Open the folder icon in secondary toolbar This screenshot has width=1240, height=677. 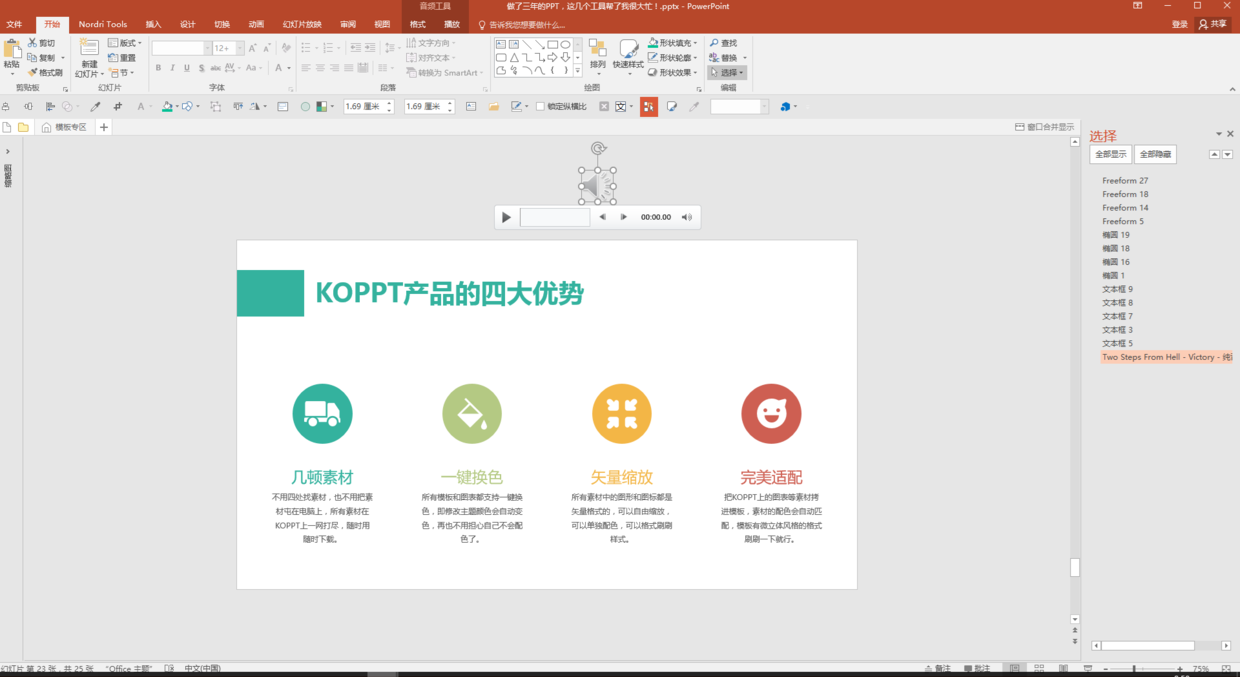tap(493, 106)
